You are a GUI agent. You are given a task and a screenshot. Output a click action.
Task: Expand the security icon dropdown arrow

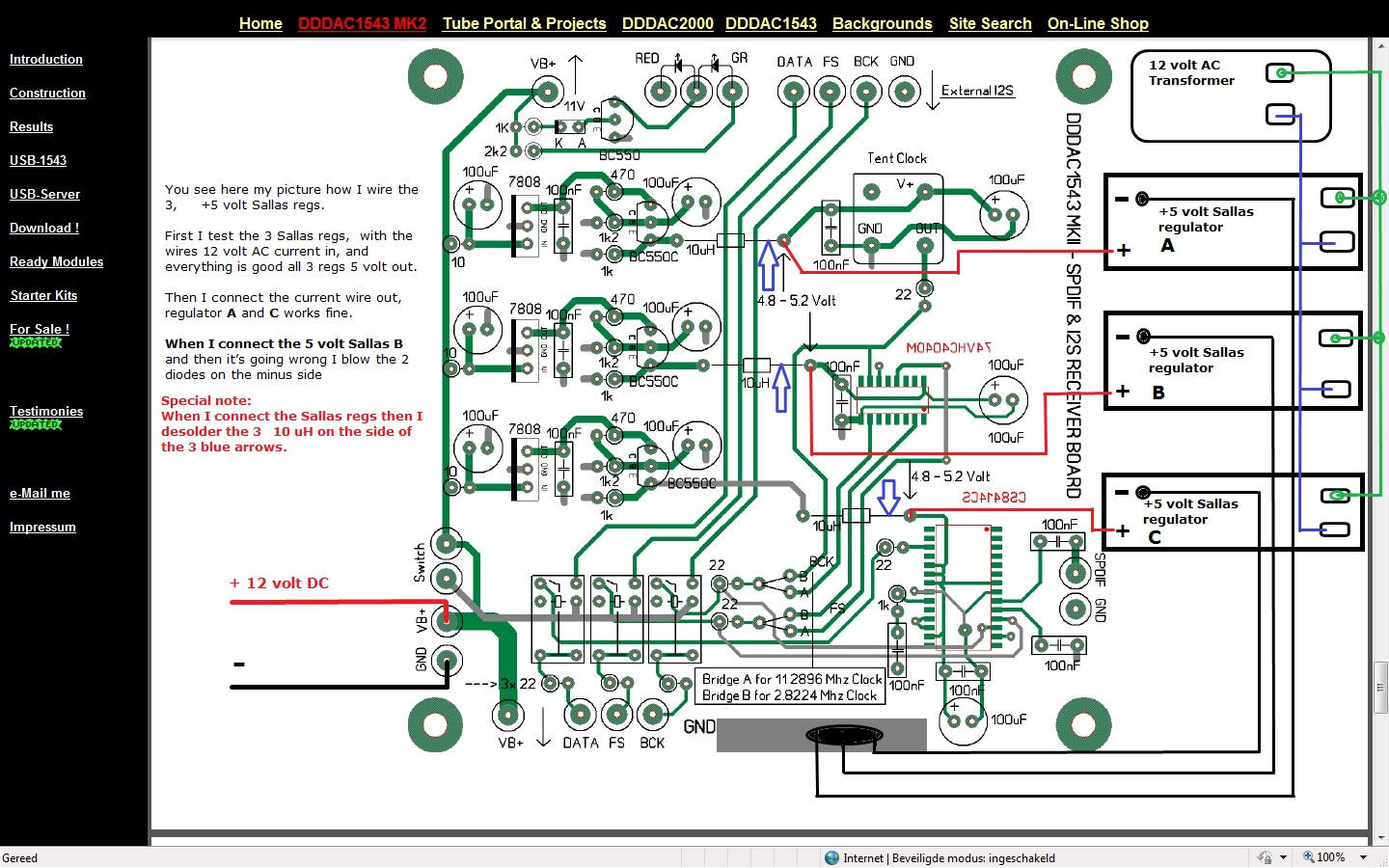point(1283,857)
